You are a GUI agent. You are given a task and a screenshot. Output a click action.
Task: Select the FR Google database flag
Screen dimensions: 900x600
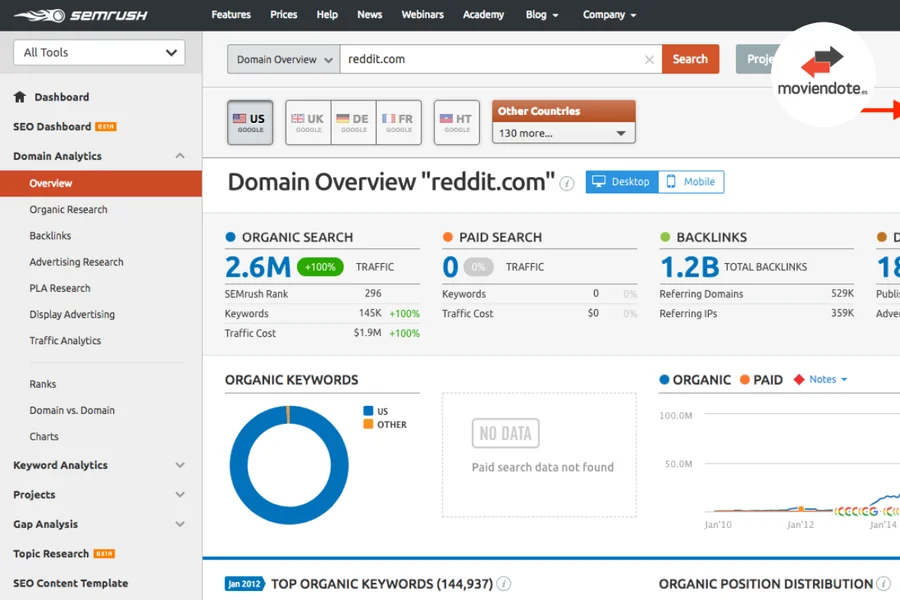pyautogui.click(x=398, y=122)
